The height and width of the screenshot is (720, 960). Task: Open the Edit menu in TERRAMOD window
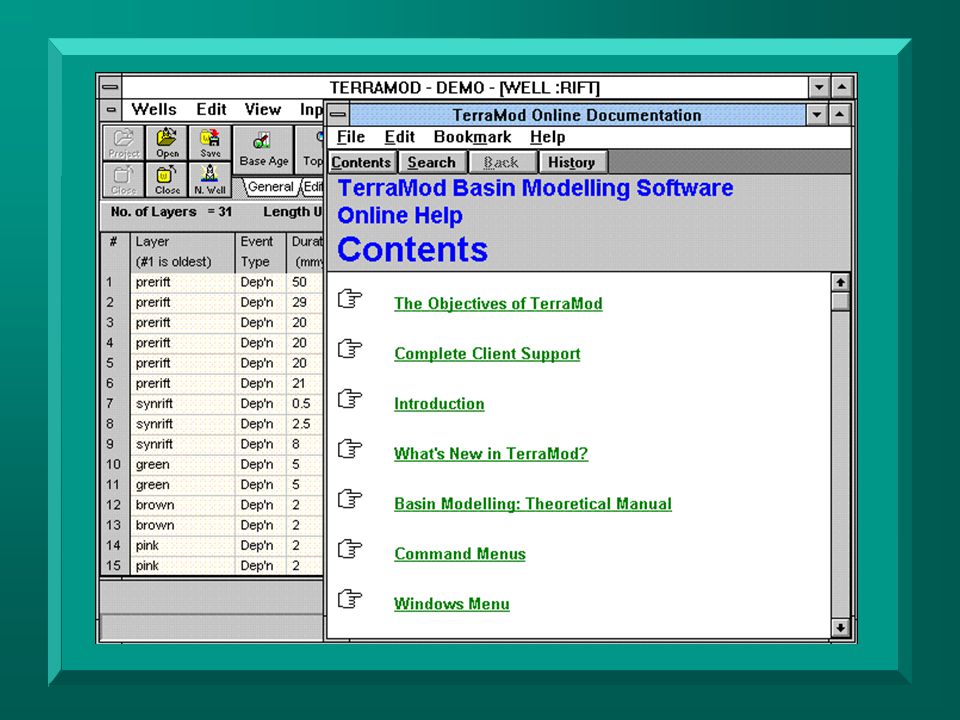(211, 110)
